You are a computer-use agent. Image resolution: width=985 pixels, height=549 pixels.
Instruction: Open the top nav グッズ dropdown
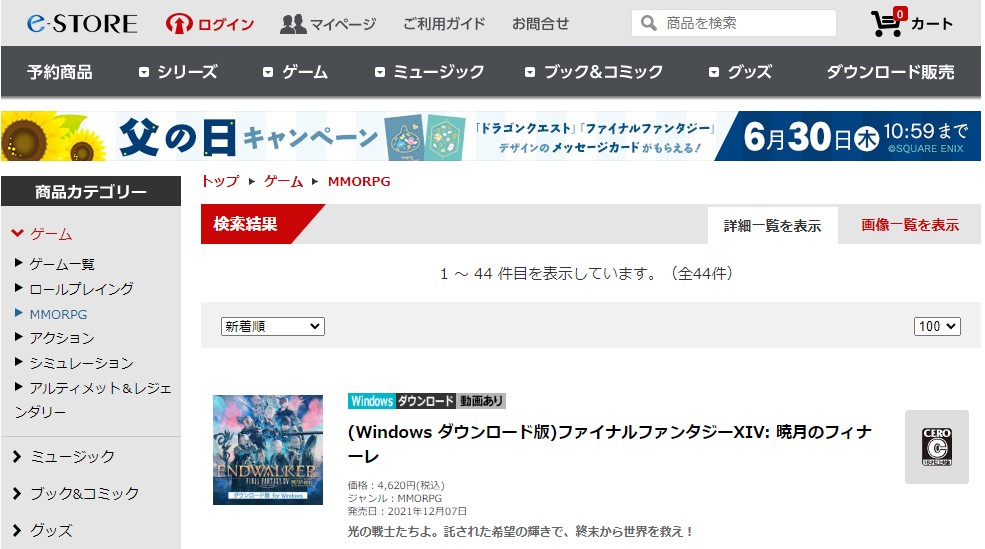741,72
